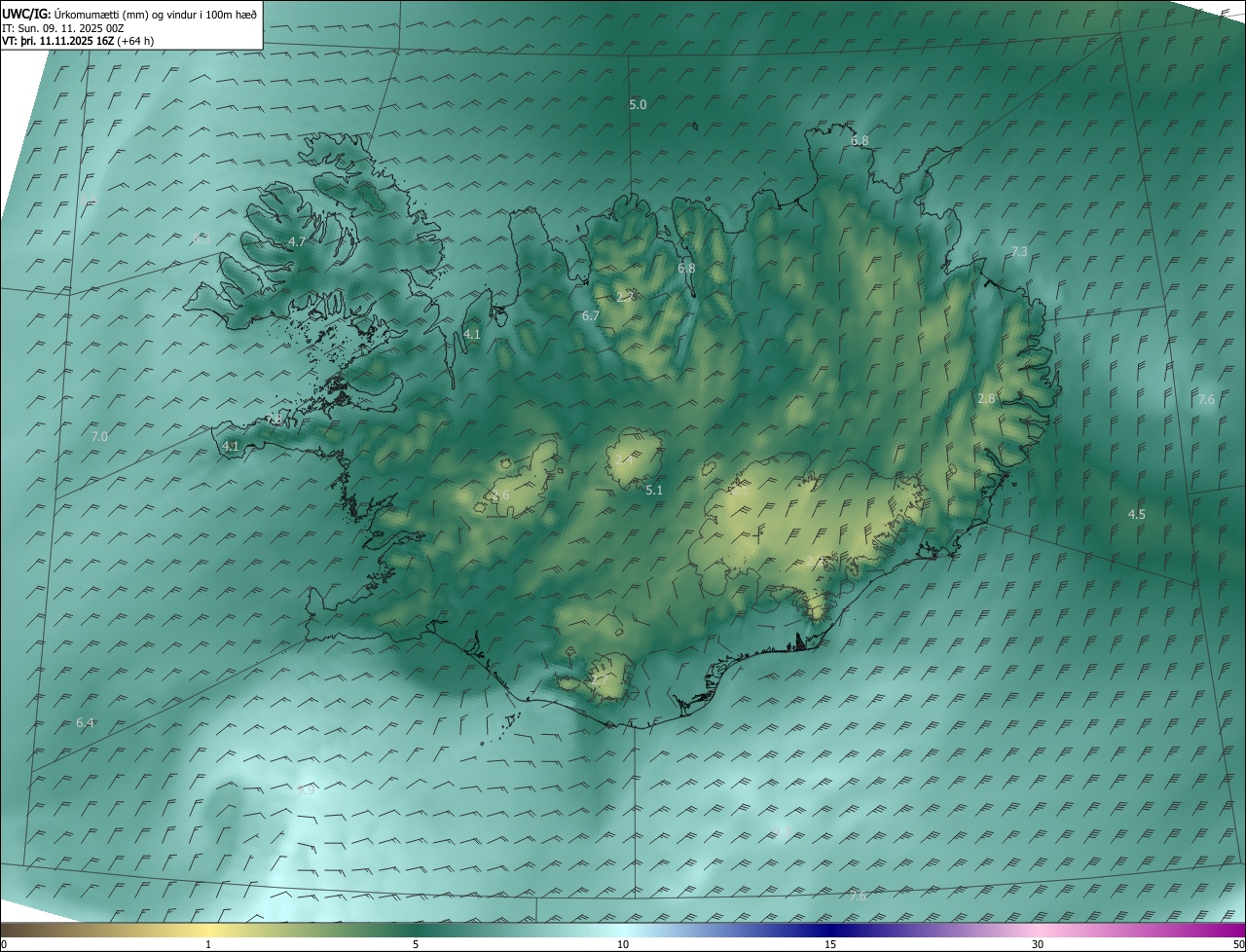This screenshot has height=952, width=1246.
Task: Click the 1 tick label on the color scale
Action: point(208,945)
